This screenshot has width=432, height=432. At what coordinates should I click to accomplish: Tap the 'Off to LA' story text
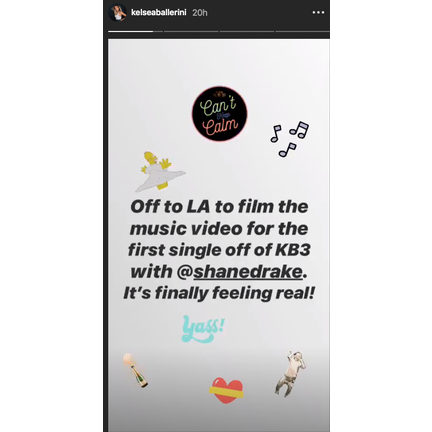point(219,250)
